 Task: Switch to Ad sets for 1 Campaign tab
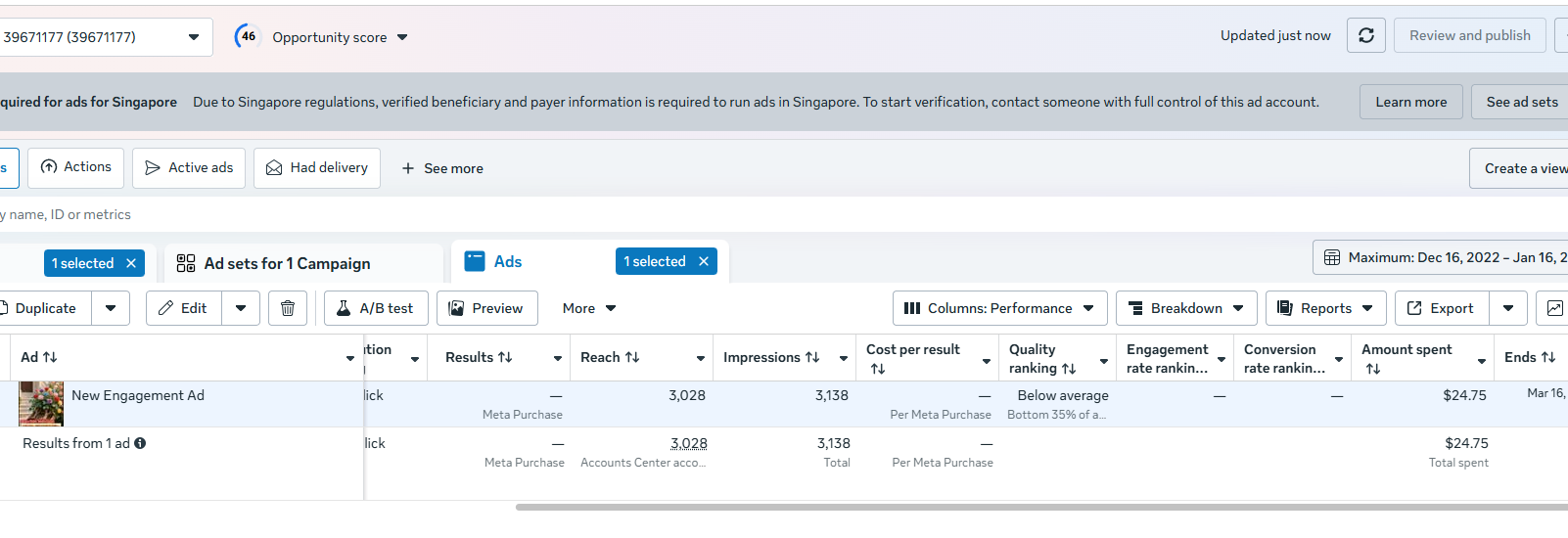pyautogui.click(x=287, y=263)
